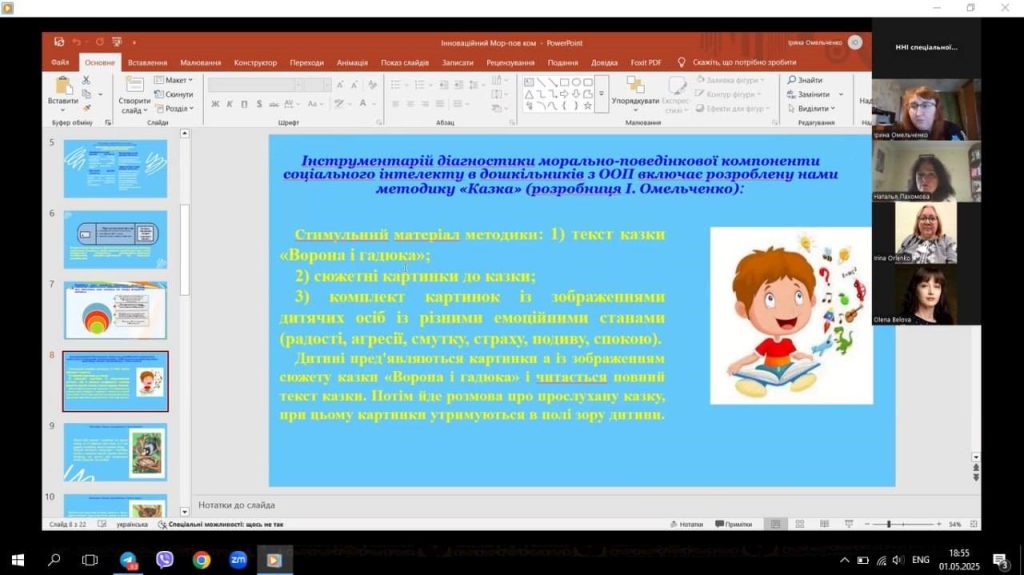This screenshot has width=1024, height=575.
Task: Activate the Format Painter brush
Action: click(x=86, y=108)
